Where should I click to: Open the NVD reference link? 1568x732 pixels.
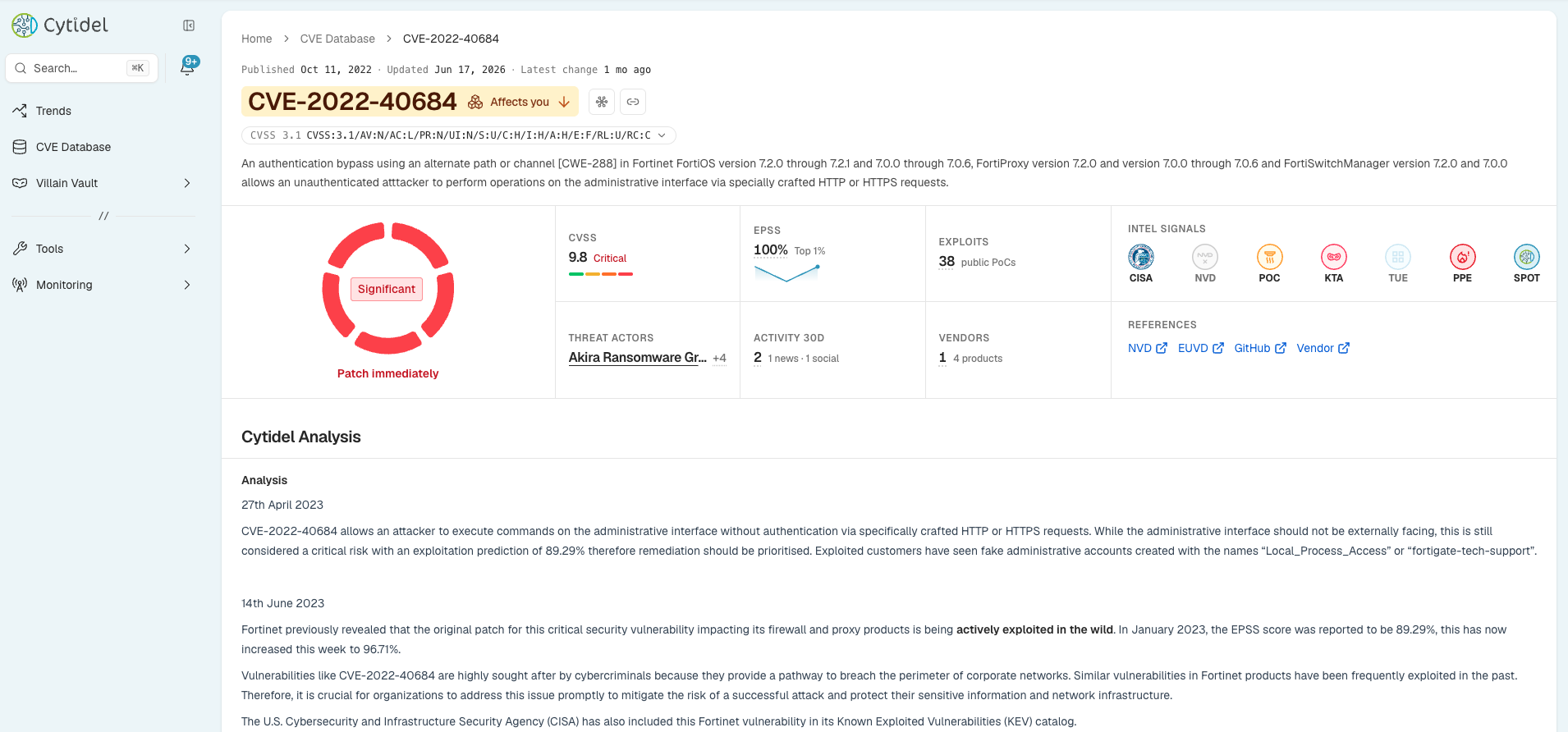[1148, 348]
